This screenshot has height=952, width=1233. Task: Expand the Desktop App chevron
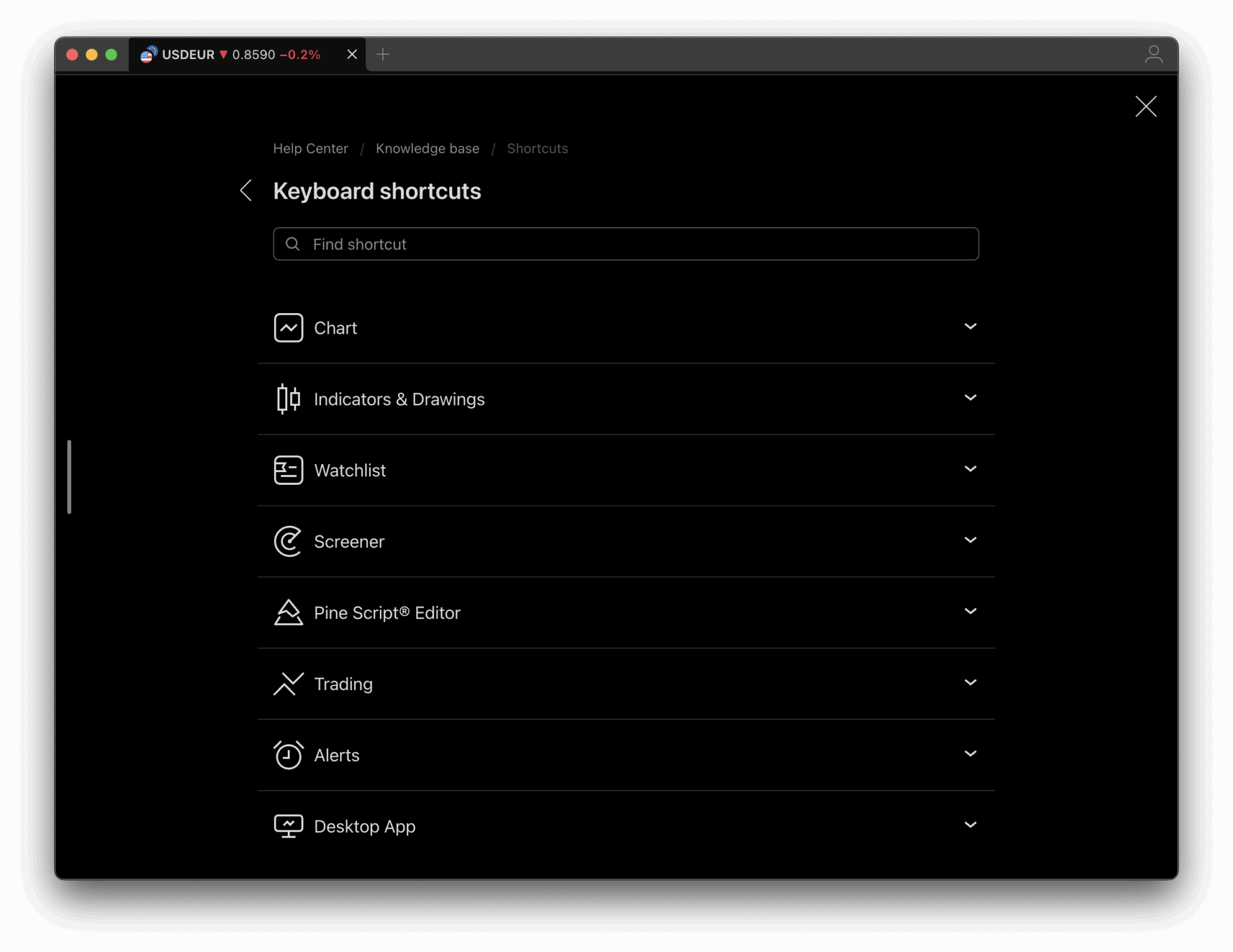coord(970,824)
